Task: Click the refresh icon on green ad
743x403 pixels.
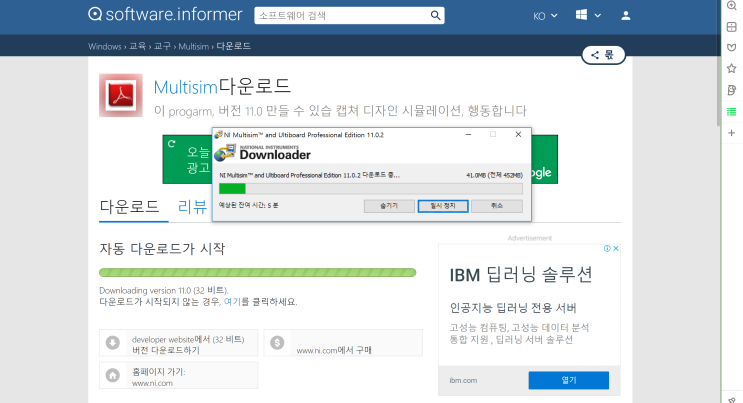Action: 172,143
